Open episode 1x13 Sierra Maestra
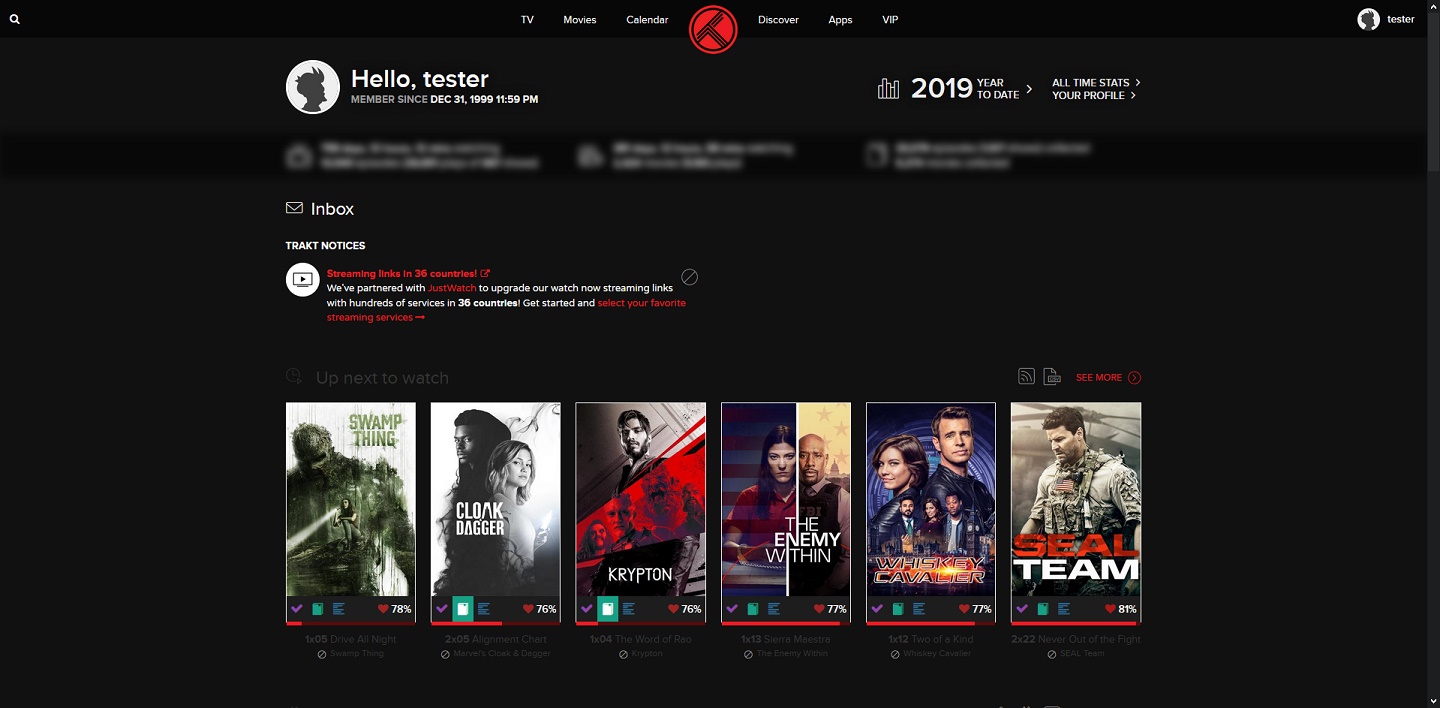 785,639
